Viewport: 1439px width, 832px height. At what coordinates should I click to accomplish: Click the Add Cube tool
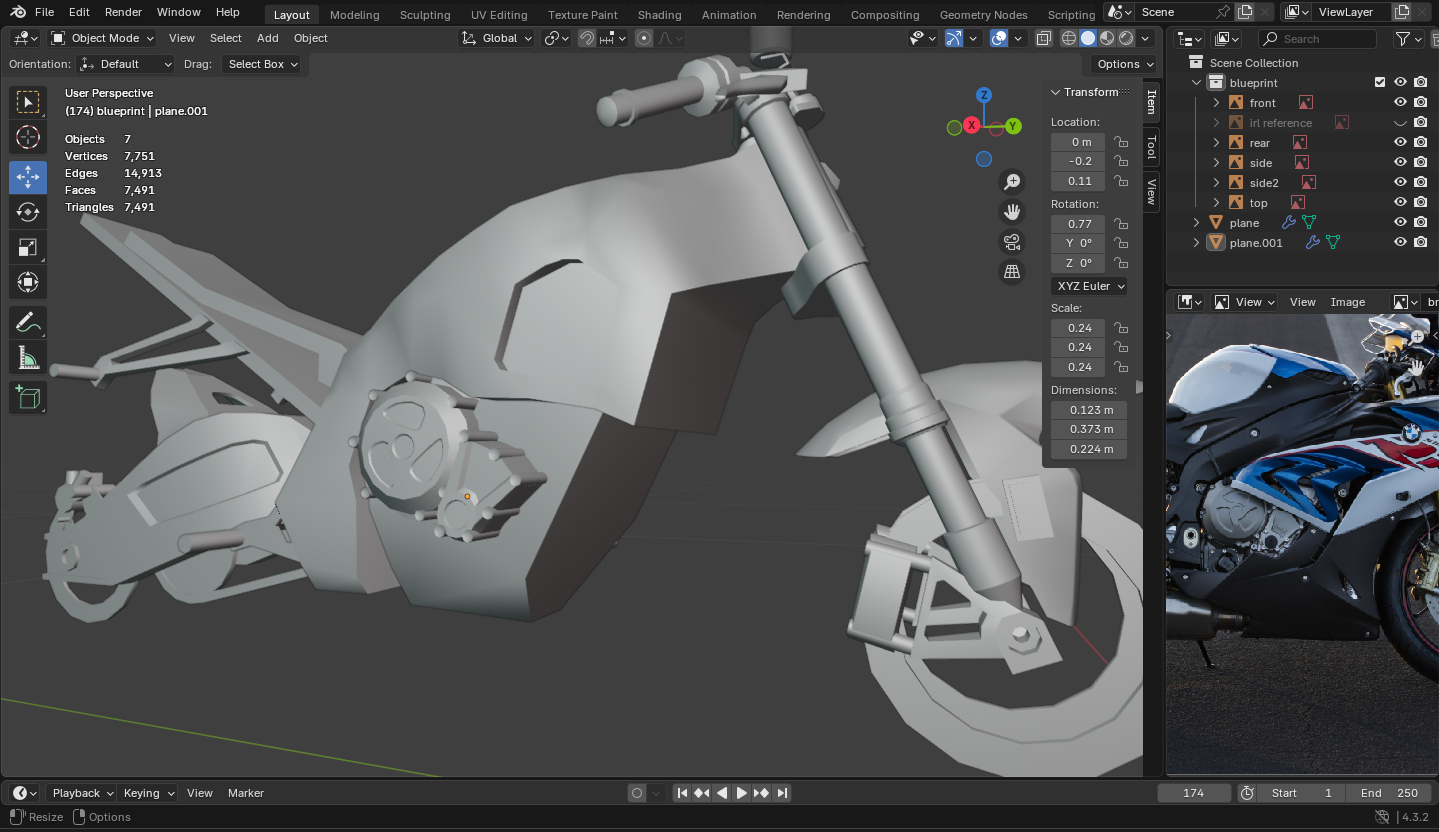point(28,397)
